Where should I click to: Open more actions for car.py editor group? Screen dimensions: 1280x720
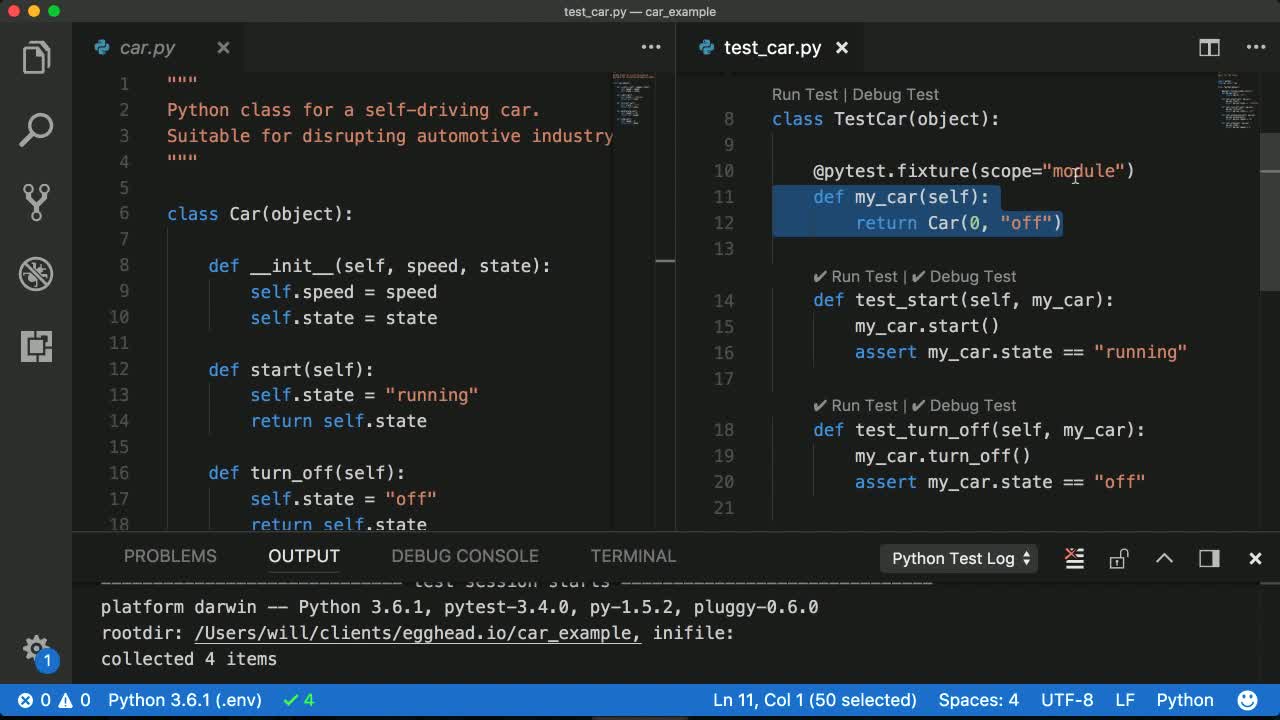(x=651, y=48)
